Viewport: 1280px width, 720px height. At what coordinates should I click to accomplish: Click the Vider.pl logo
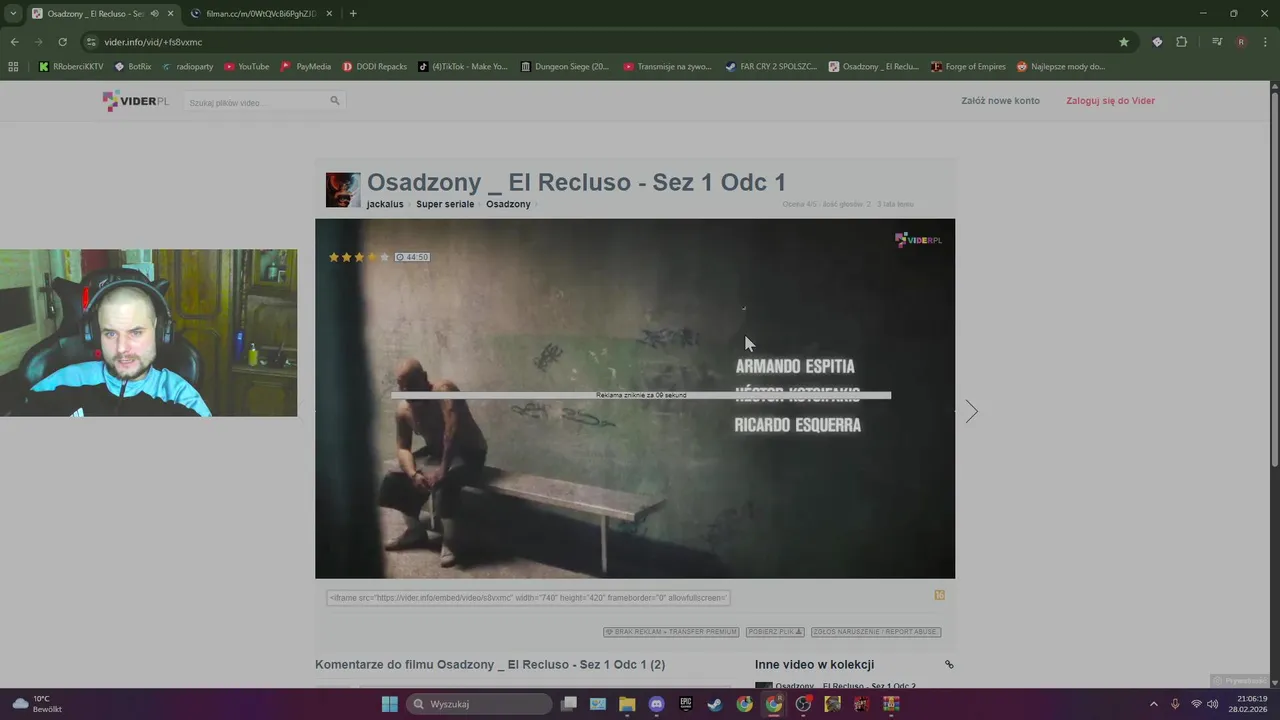click(x=136, y=101)
